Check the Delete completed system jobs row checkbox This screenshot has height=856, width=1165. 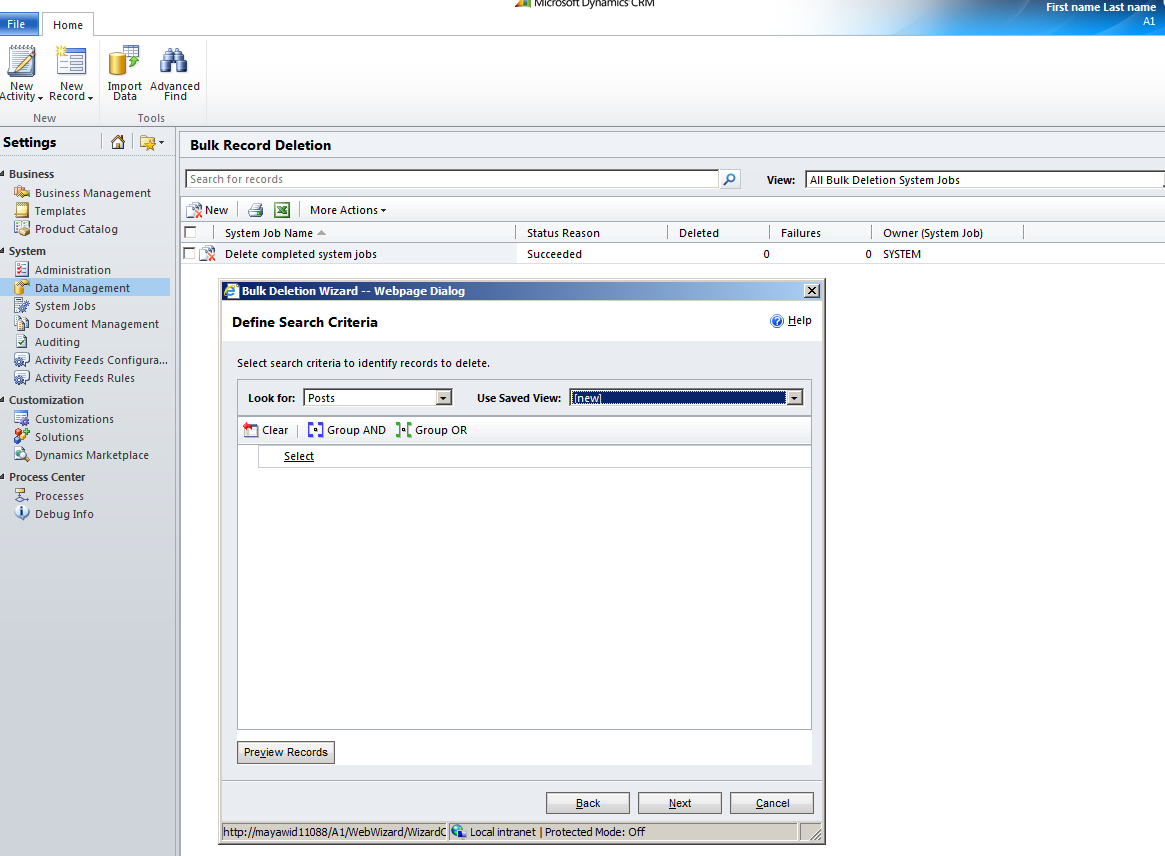[x=190, y=254]
